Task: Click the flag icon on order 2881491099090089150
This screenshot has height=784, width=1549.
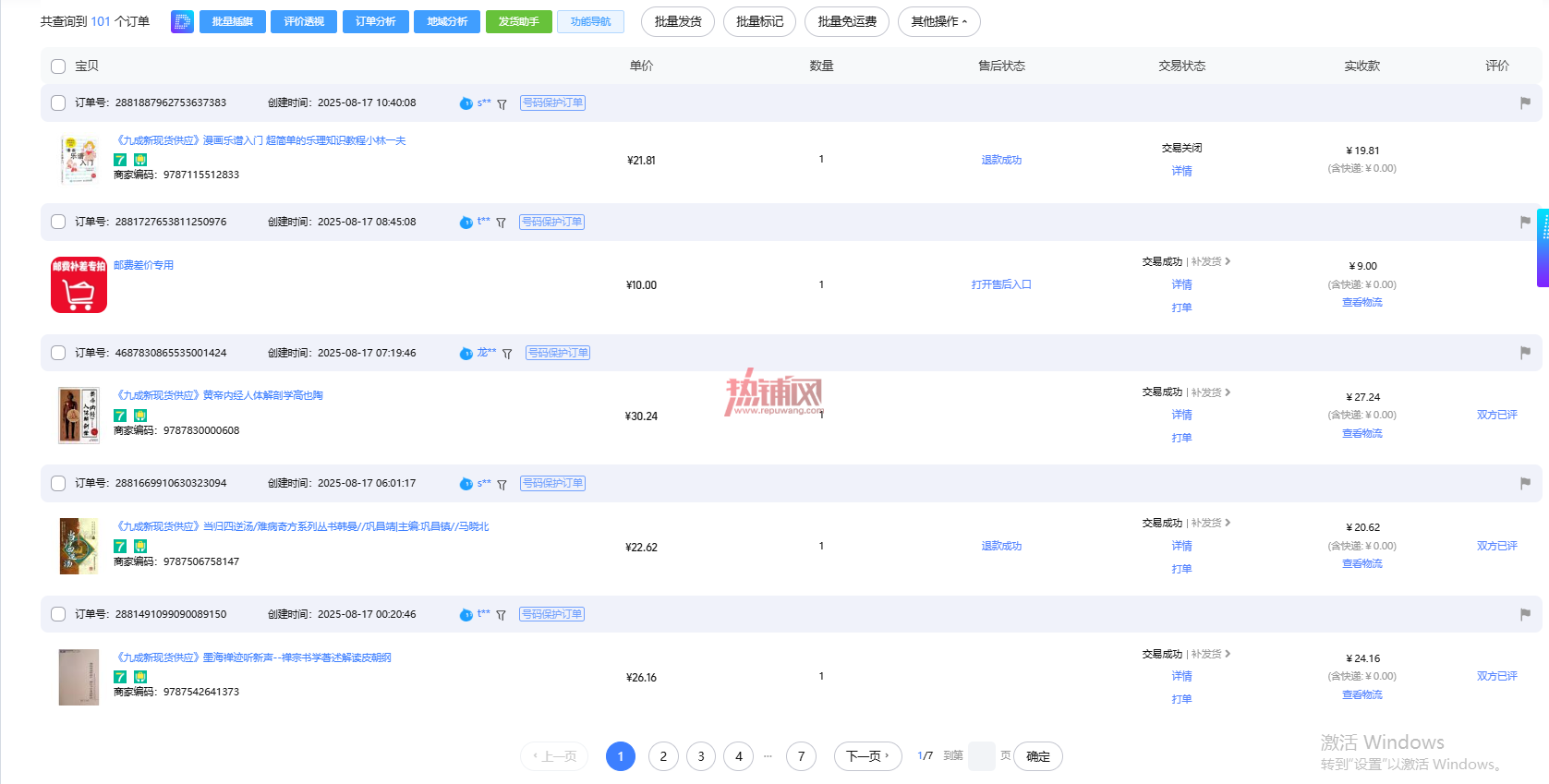Action: click(1524, 614)
